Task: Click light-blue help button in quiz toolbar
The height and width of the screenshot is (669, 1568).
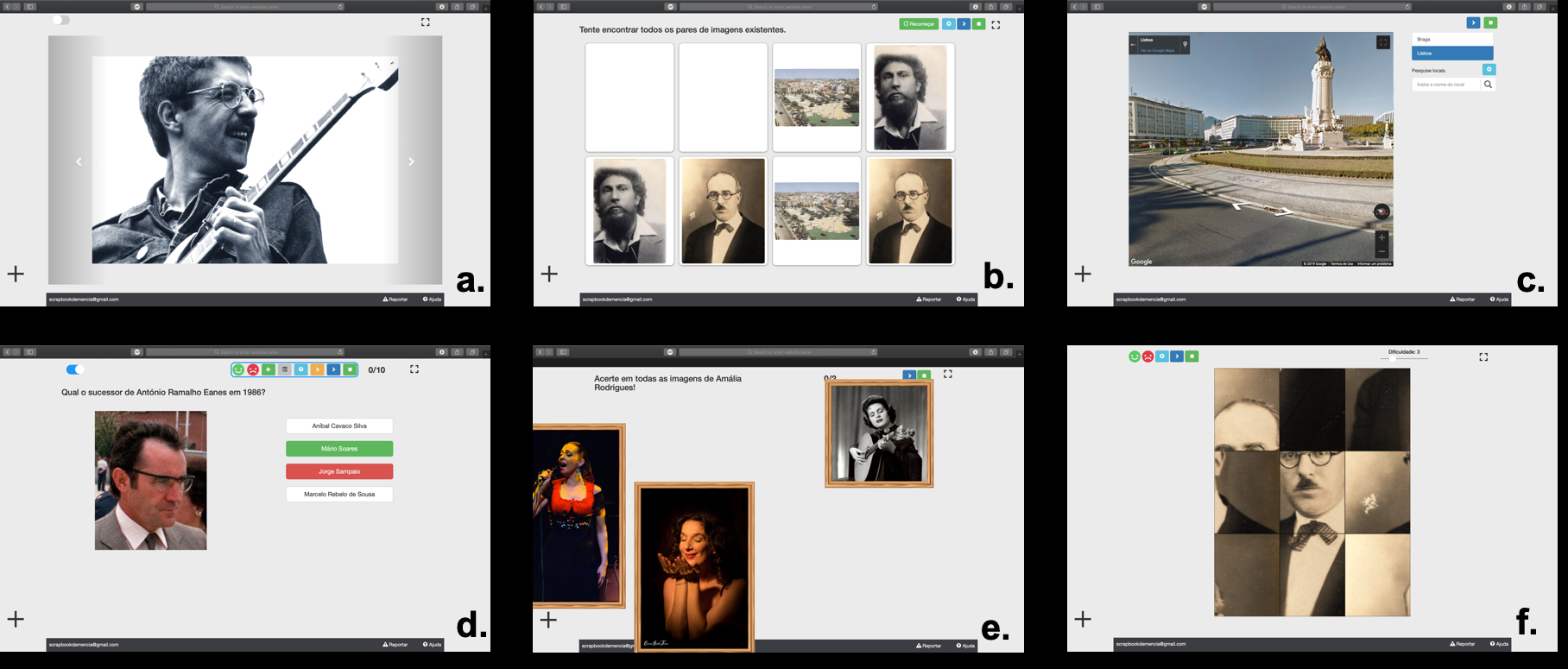Action: pos(301,369)
